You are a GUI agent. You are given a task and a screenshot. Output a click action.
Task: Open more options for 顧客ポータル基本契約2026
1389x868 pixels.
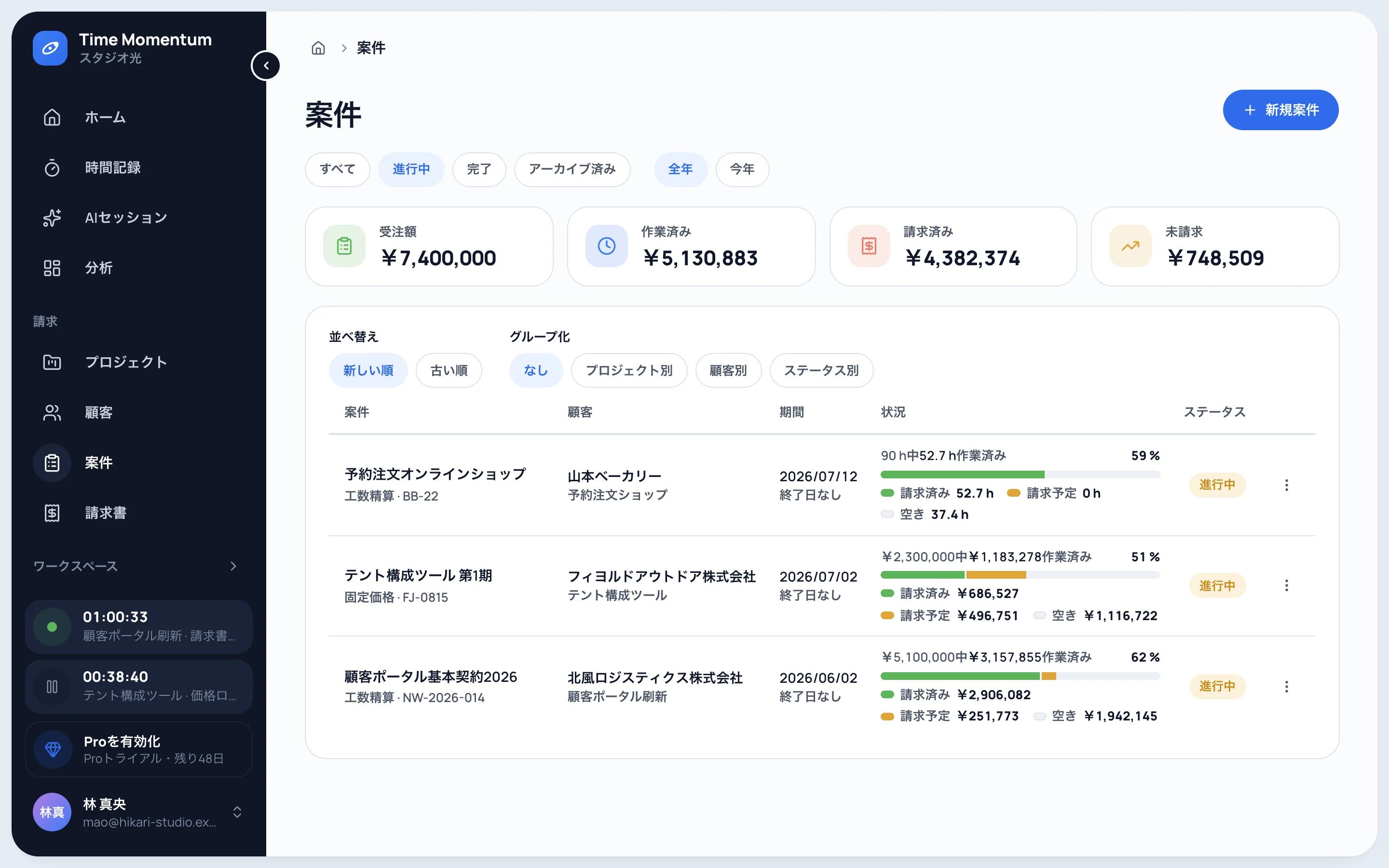pos(1286,687)
